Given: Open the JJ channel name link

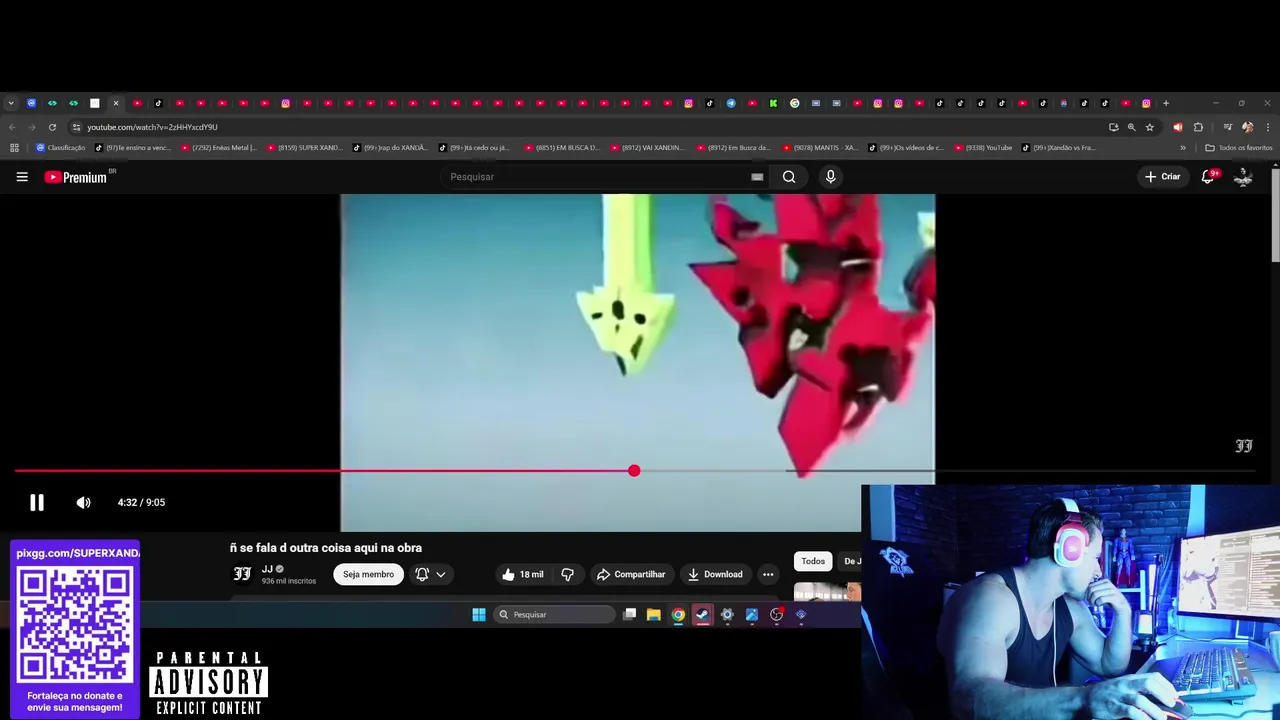Looking at the screenshot, I should [267, 569].
